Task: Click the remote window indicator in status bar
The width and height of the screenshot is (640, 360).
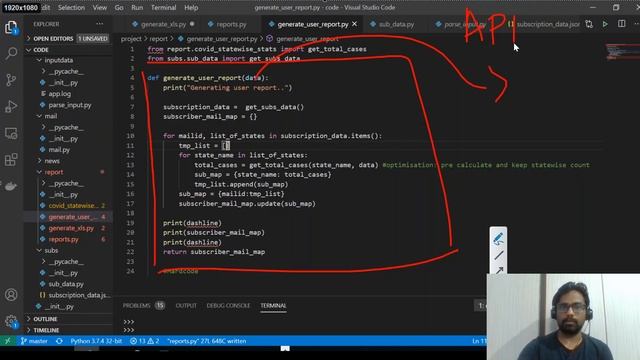Action: pyautogui.click(x=7, y=341)
